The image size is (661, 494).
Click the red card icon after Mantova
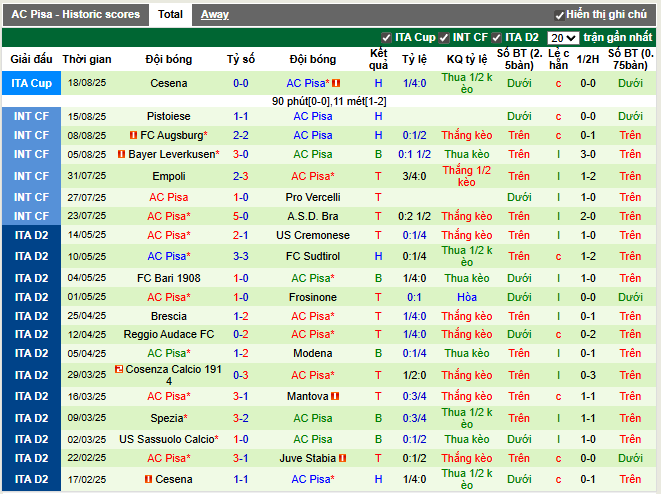pos(335,396)
